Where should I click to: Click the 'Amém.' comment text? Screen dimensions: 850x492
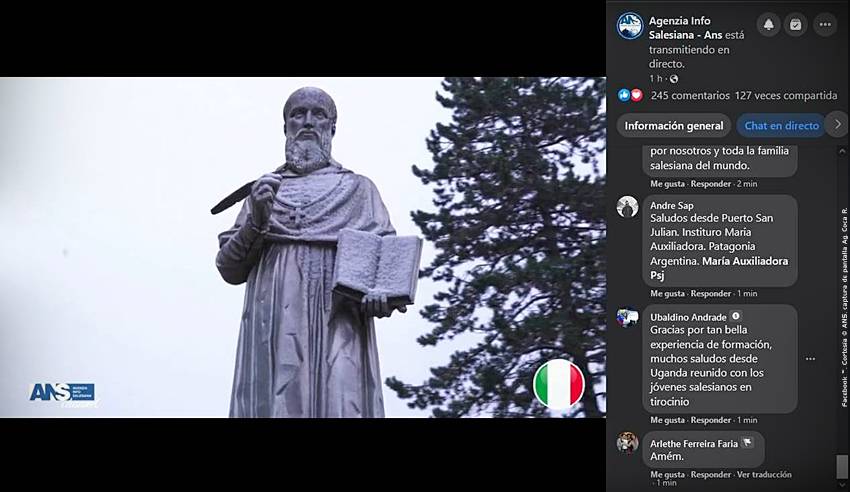tap(667, 457)
